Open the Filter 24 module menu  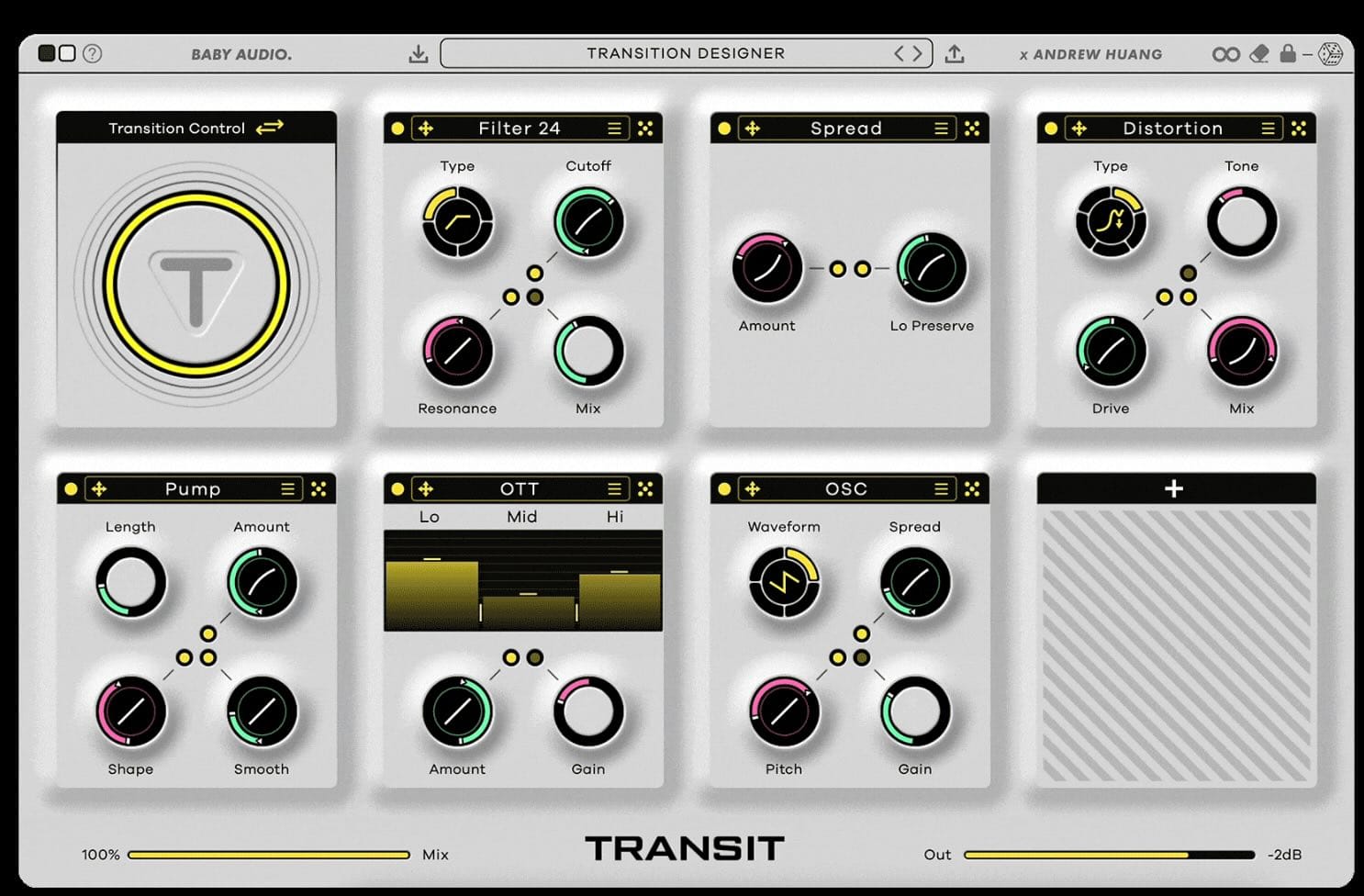[614, 129]
